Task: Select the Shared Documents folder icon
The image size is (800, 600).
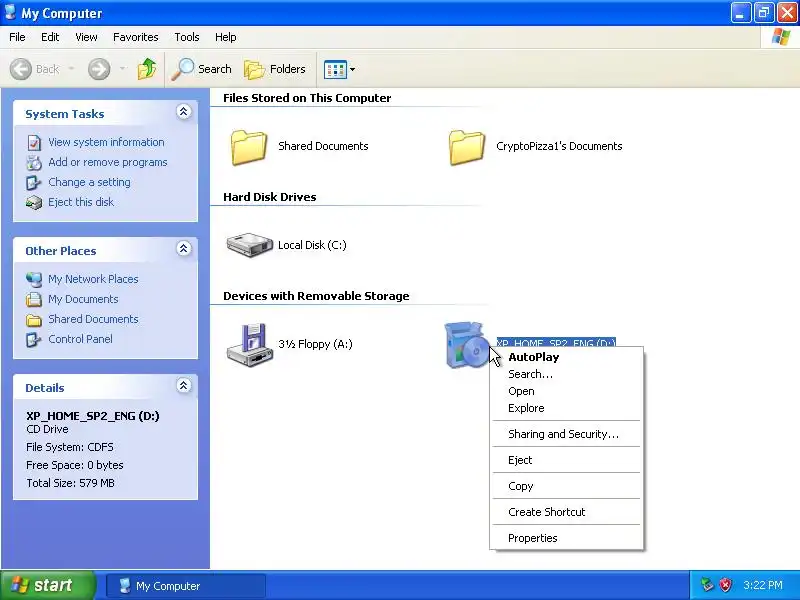Action: (248, 147)
